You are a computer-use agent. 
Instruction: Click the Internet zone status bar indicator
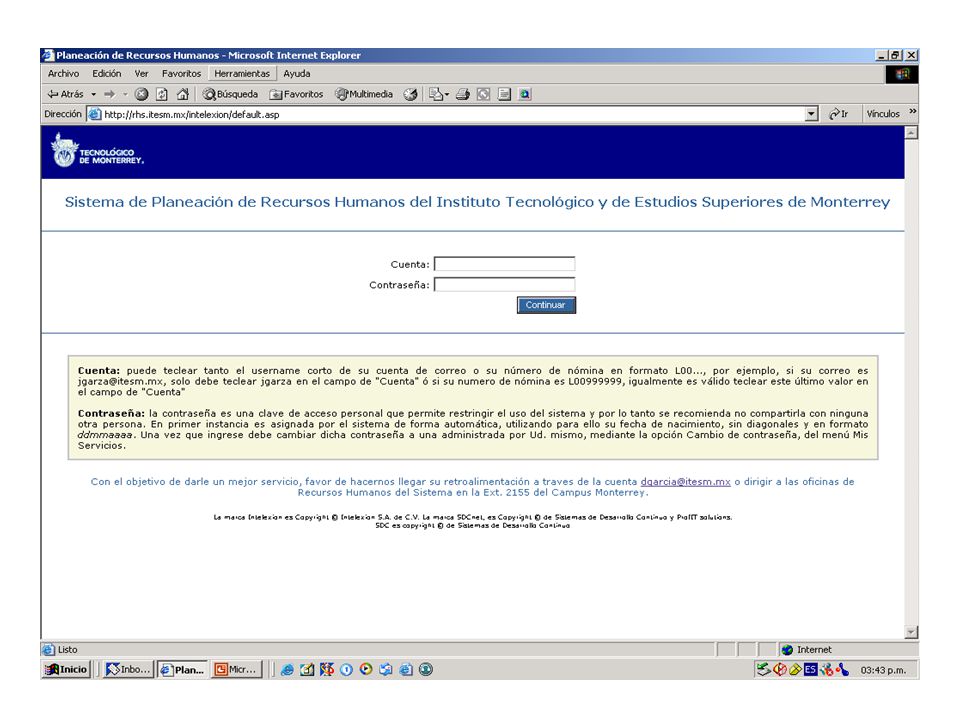click(x=807, y=650)
